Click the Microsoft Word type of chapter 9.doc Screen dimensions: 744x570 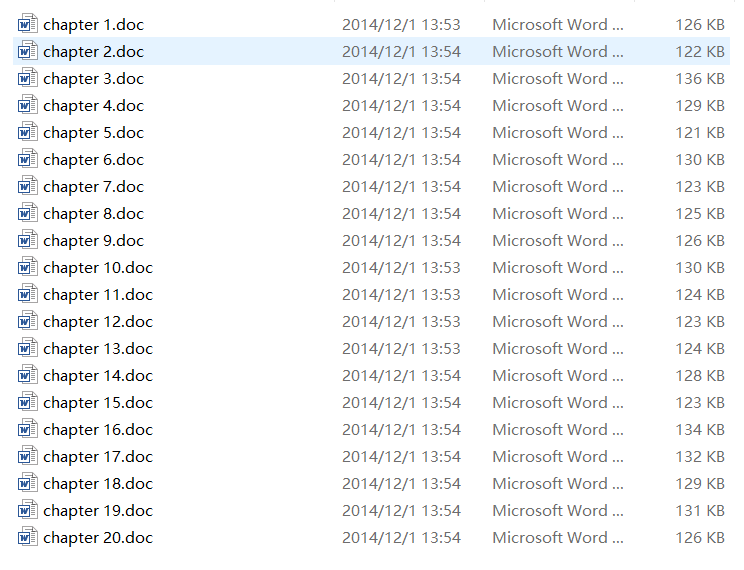558,241
